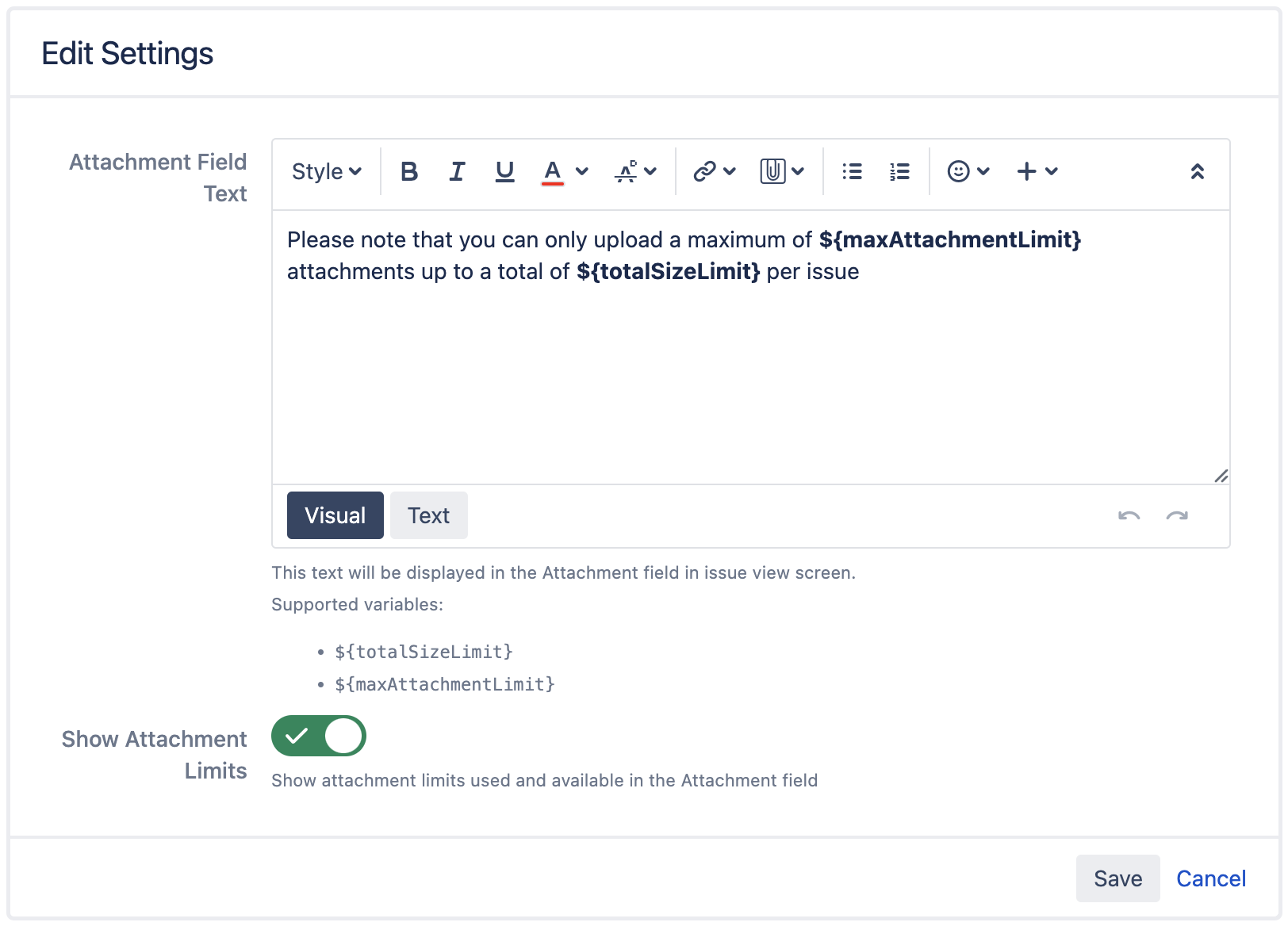Screen dimensions: 1288x926
Task: Create a bulleted list
Action: 852,171
